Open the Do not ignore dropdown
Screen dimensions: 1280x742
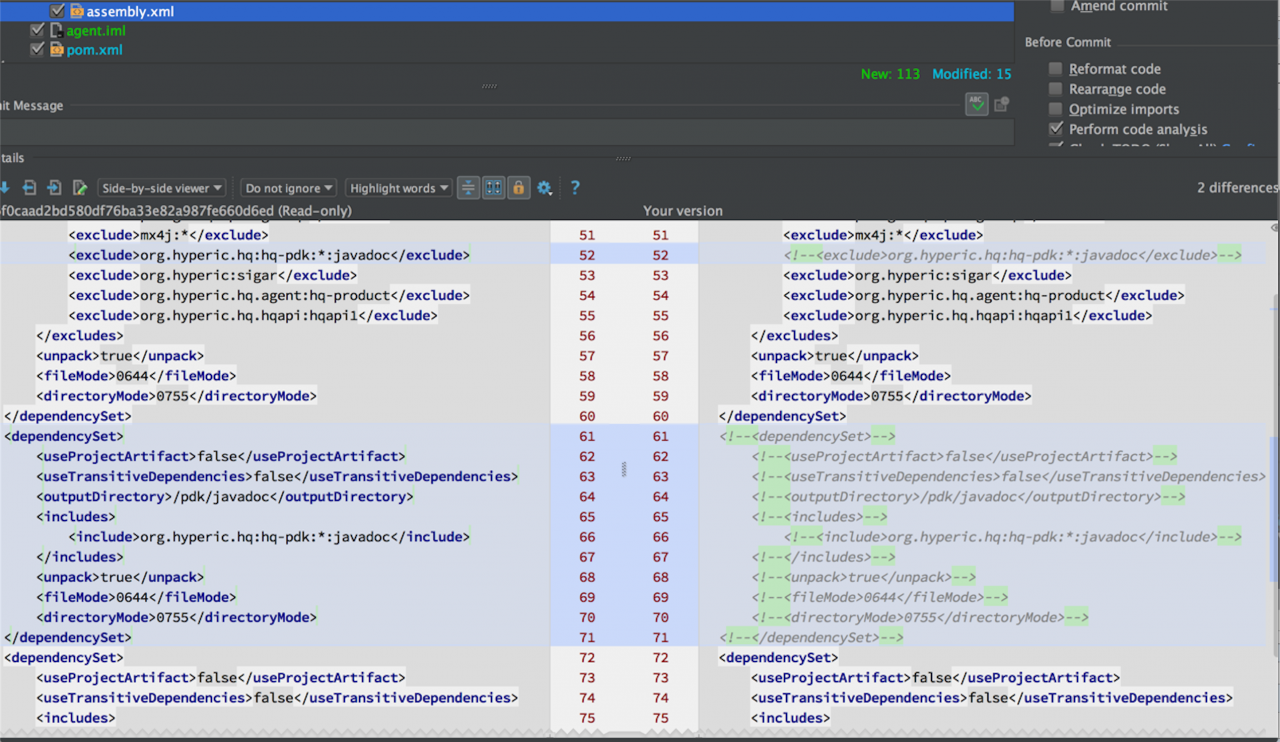coord(288,188)
